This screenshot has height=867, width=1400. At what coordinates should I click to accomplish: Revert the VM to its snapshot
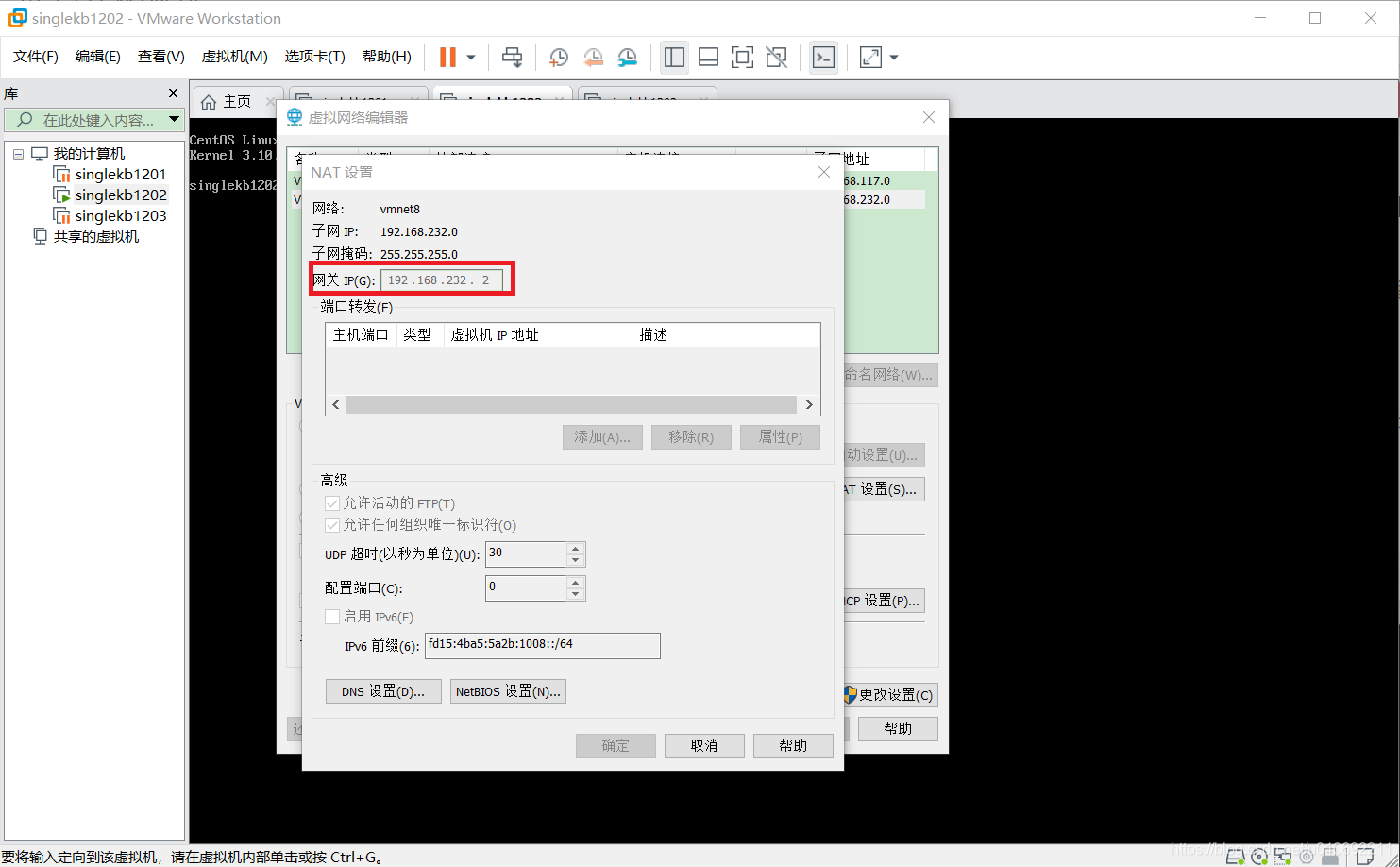[593, 57]
